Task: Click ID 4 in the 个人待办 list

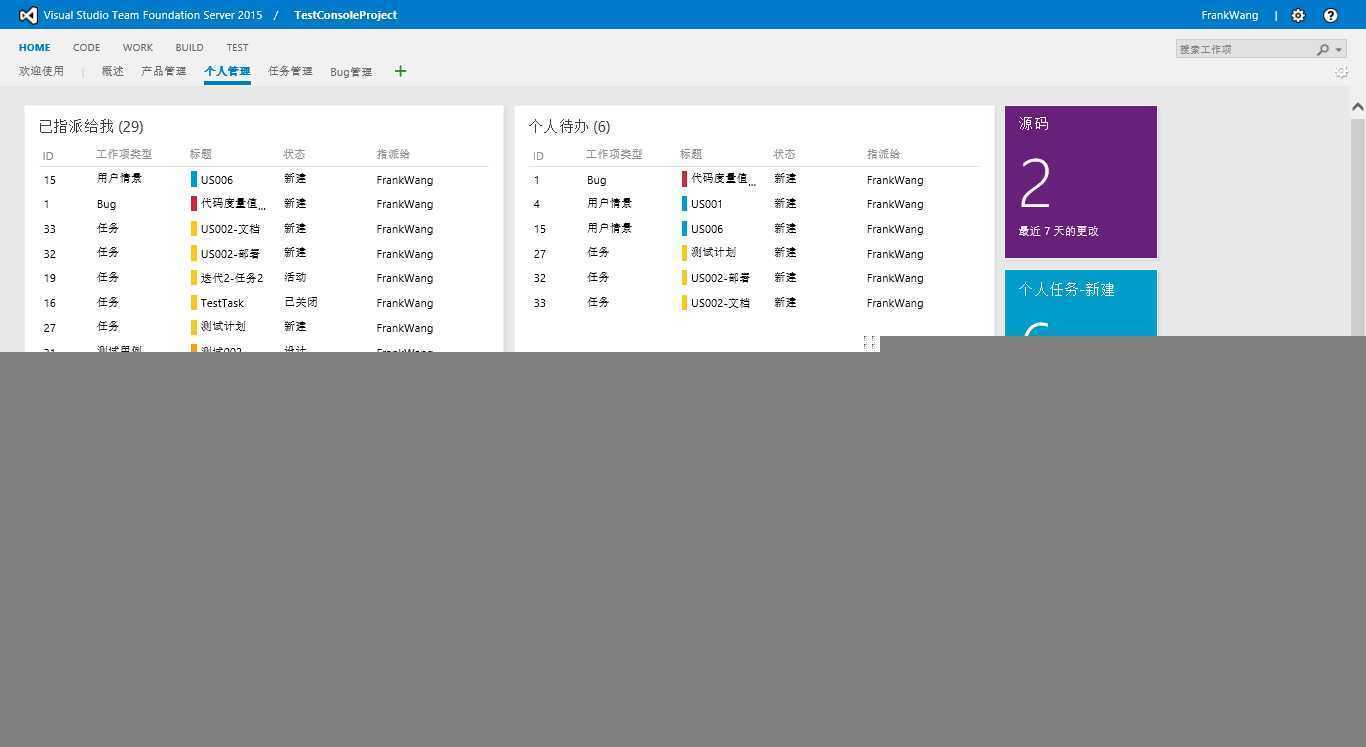Action: [x=537, y=204]
